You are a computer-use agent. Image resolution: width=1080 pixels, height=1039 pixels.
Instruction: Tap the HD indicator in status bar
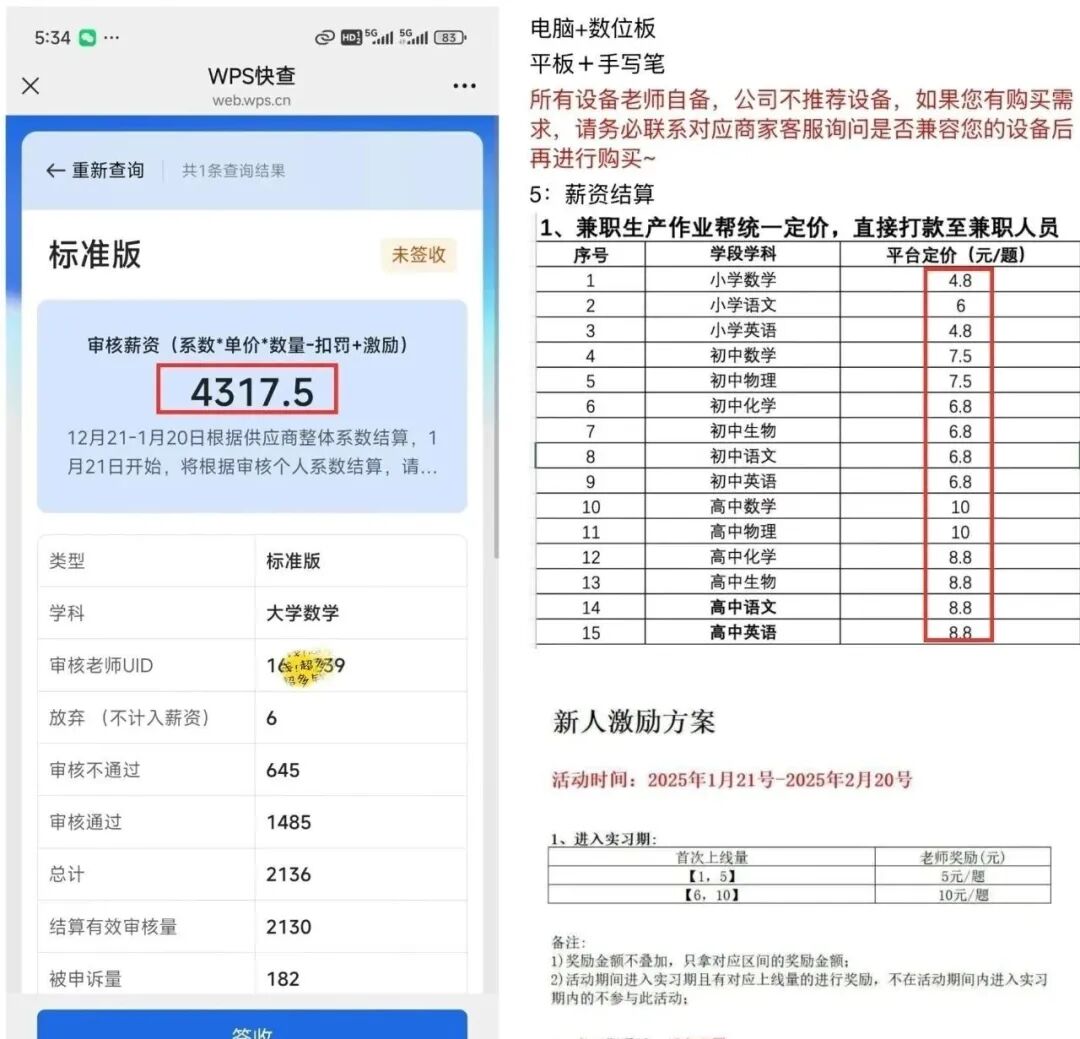coord(350,38)
